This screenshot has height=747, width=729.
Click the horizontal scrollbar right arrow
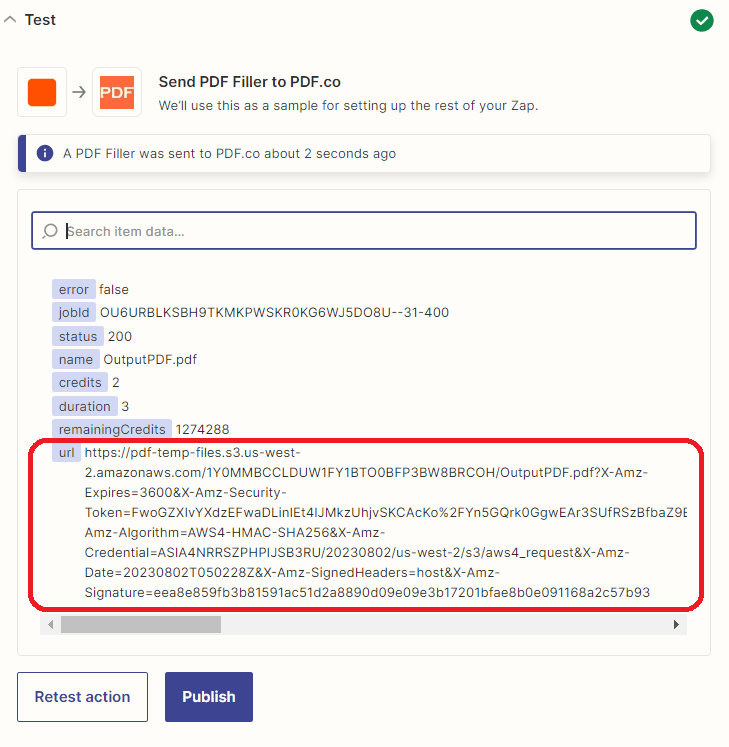tap(677, 624)
